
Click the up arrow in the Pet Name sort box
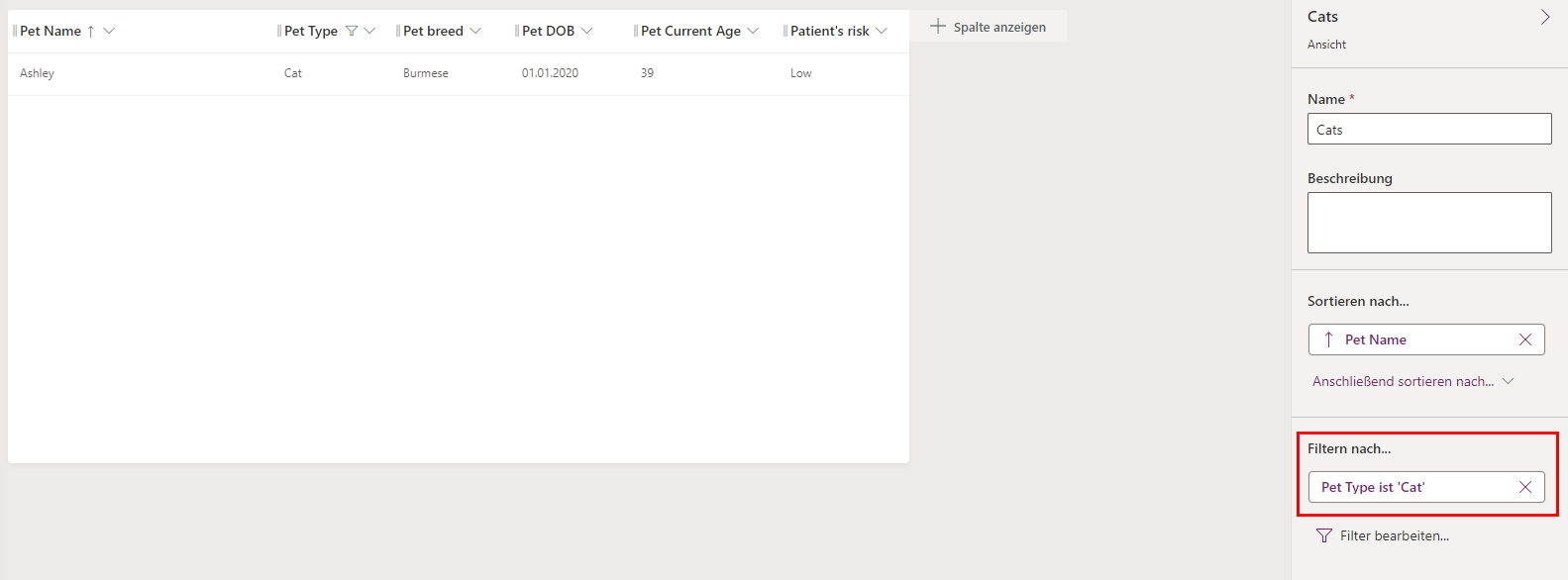click(x=1328, y=339)
